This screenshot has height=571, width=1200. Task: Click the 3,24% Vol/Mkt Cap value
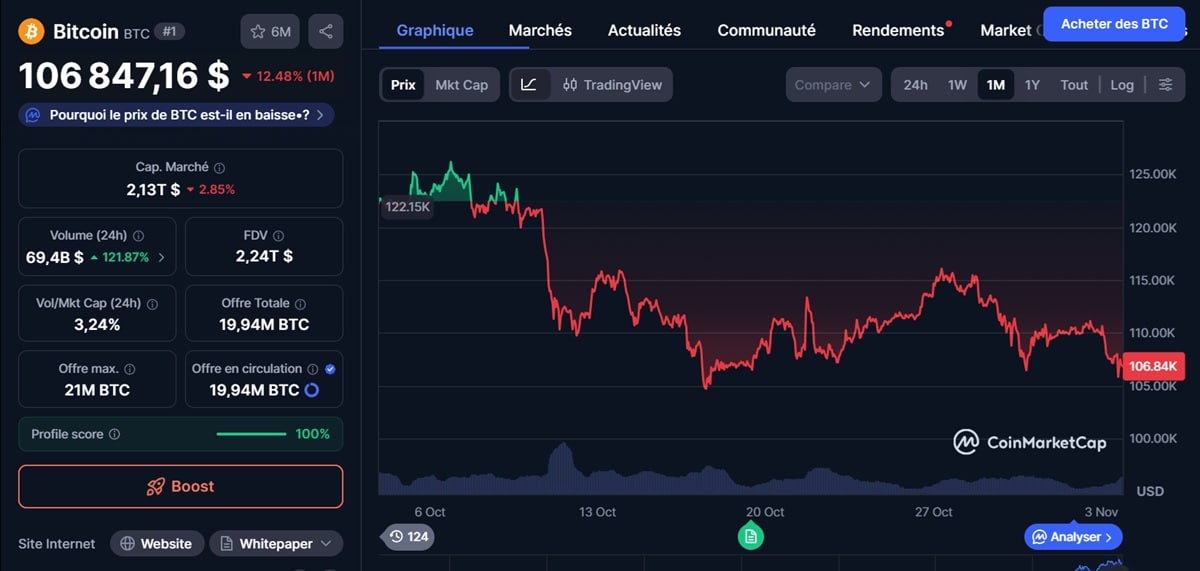[97, 324]
